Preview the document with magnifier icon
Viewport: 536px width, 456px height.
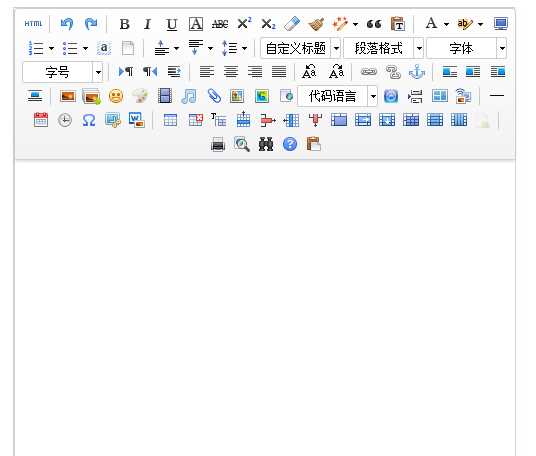[x=242, y=144]
